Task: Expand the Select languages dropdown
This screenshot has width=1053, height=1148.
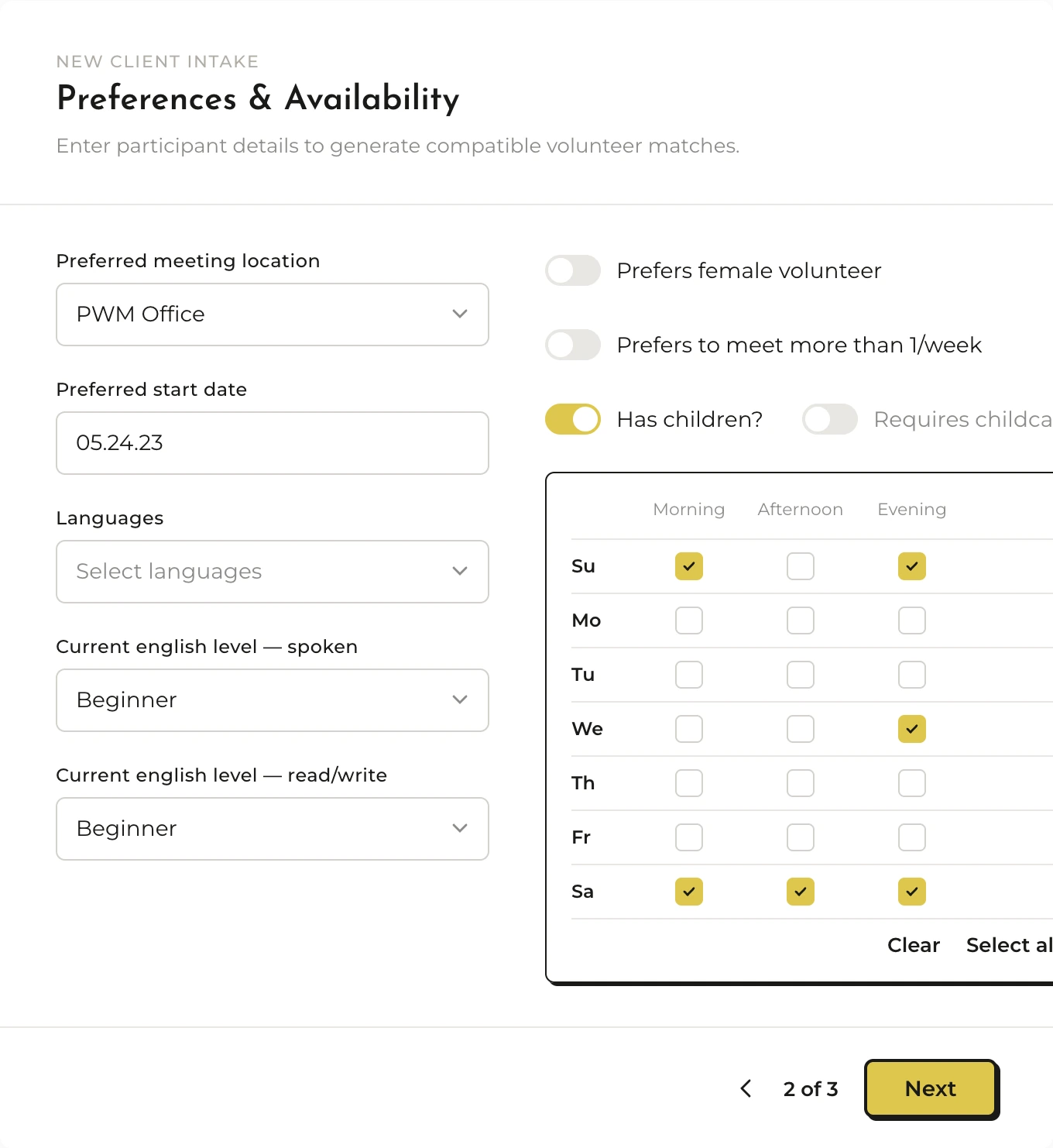Action: (273, 572)
